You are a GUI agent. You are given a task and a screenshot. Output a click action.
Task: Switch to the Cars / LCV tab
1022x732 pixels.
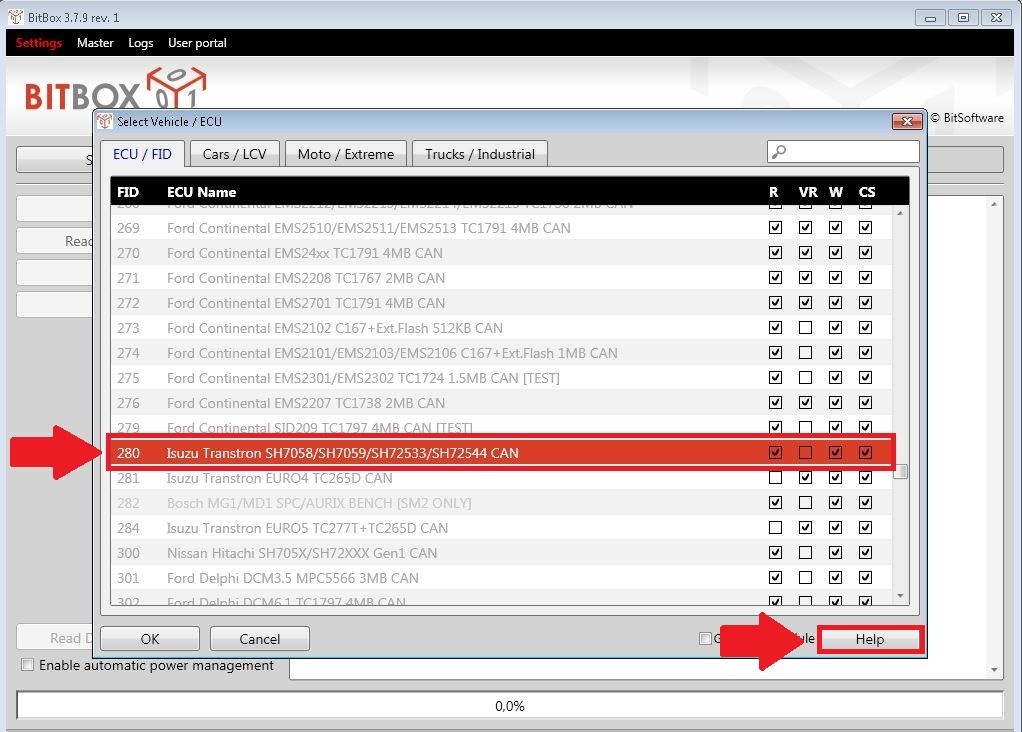pyautogui.click(x=235, y=154)
